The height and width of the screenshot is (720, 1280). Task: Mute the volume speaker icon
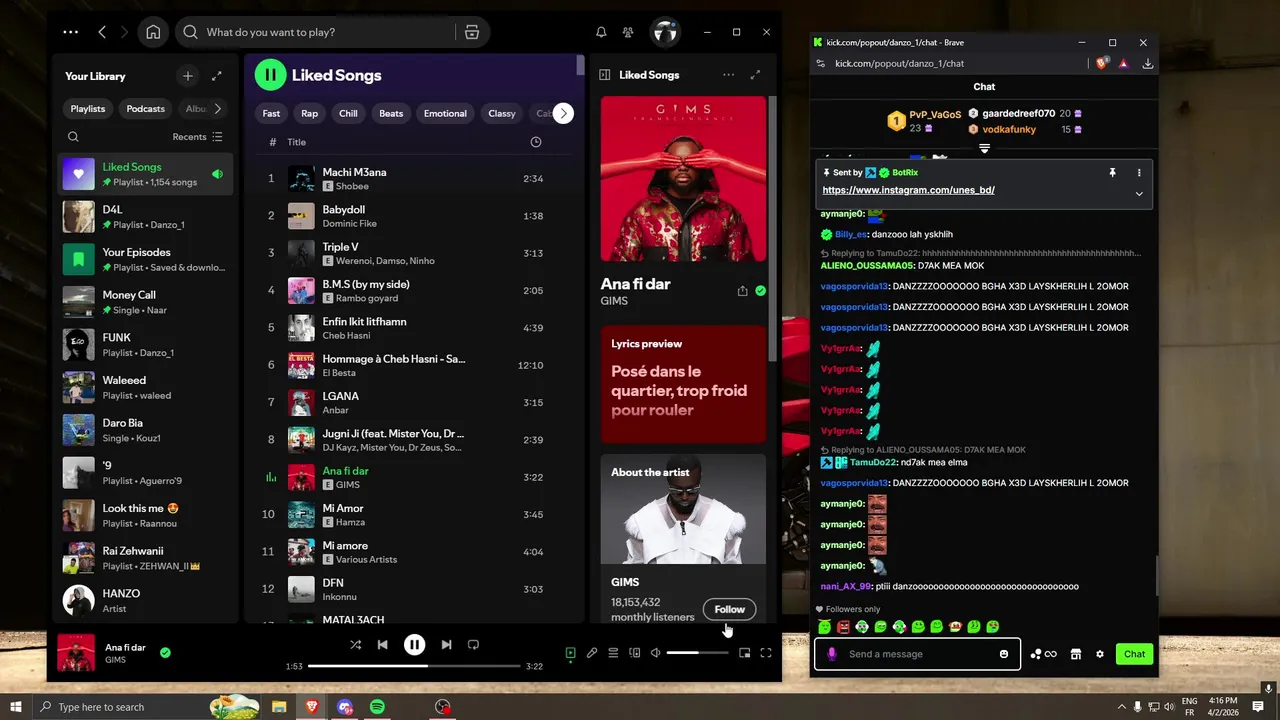click(x=655, y=653)
